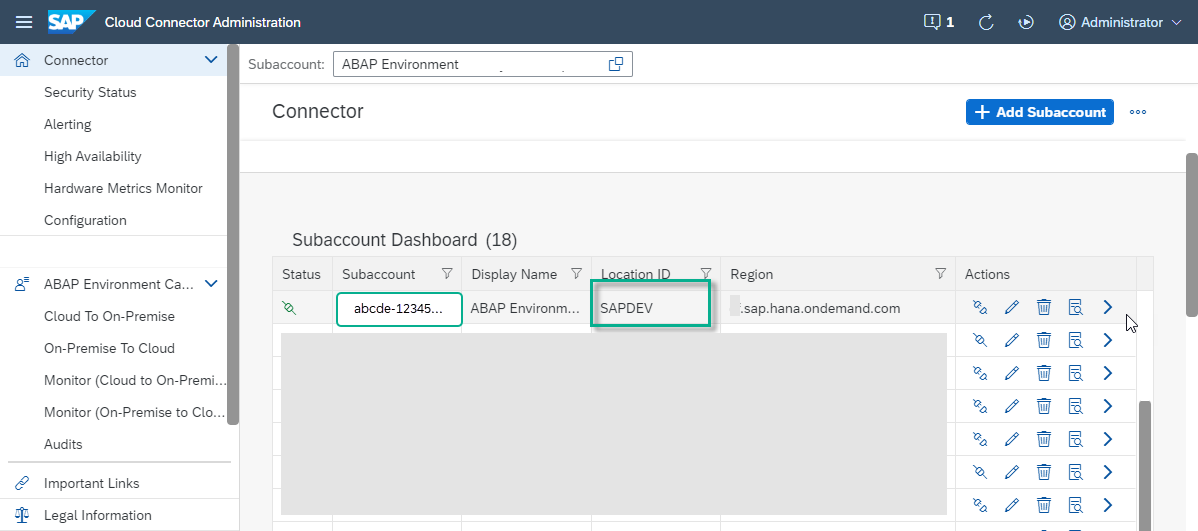Open the three-dot overflow menu beside Add Subaccount

point(1138,112)
